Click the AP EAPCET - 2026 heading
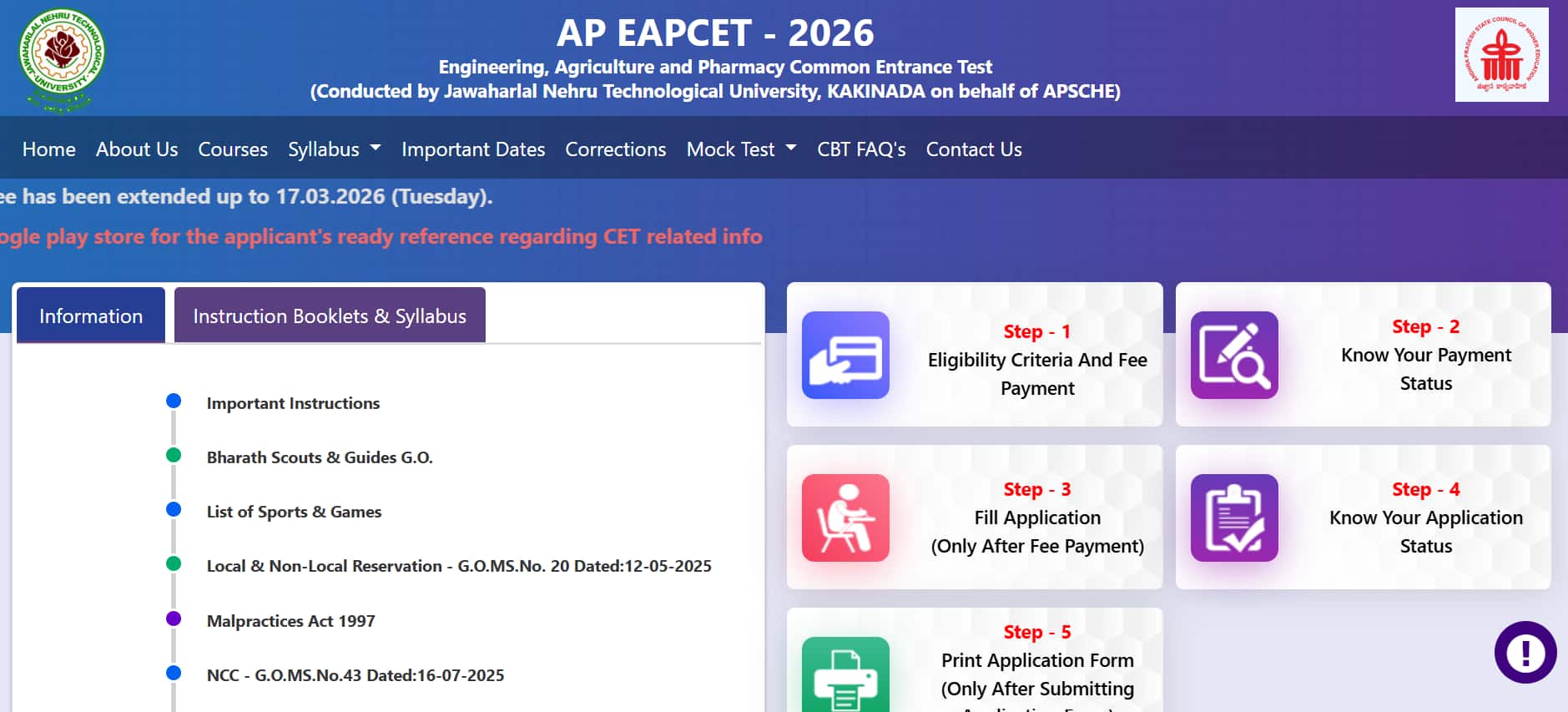Viewport: 1568px width, 712px height. coord(715,33)
